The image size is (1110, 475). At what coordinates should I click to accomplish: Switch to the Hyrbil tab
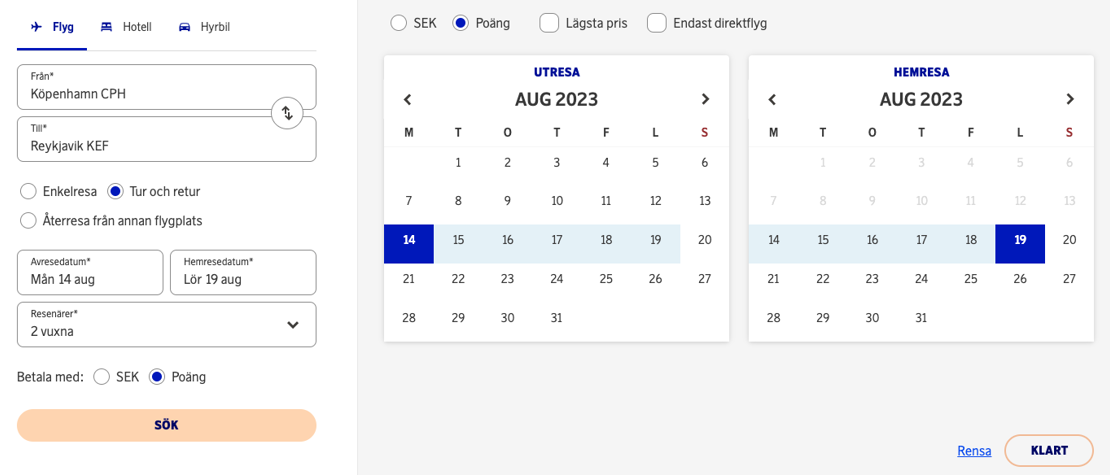204,28
